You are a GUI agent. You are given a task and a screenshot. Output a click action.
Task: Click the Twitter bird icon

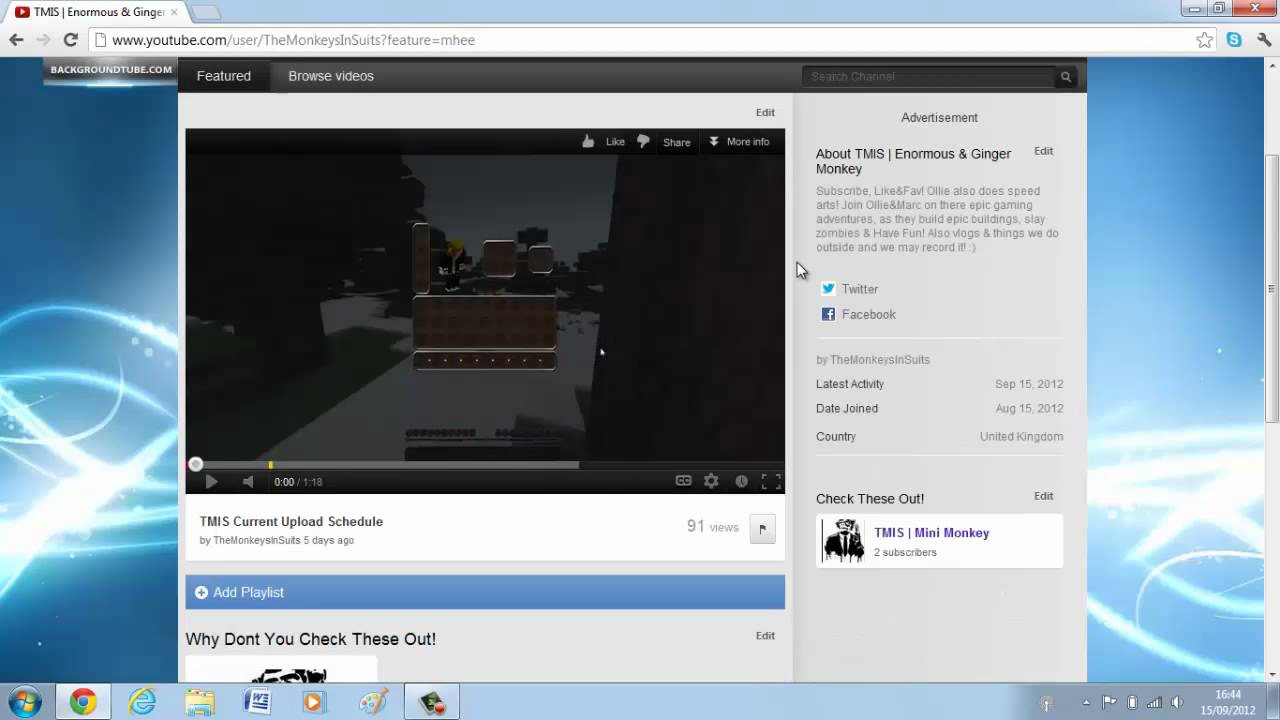point(828,289)
